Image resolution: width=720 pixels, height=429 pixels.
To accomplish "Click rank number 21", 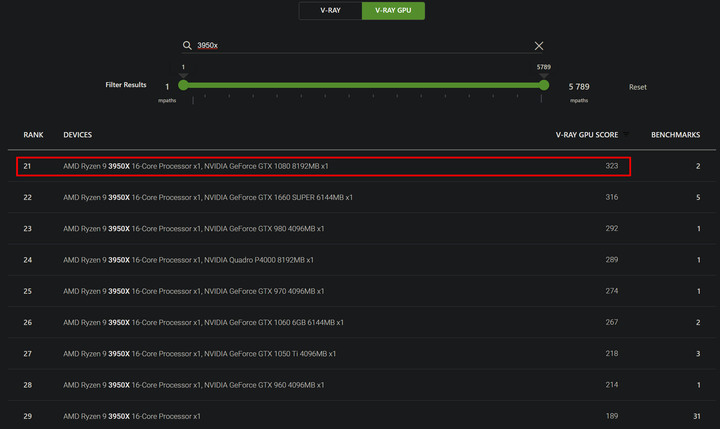I will tap(27, 166).
